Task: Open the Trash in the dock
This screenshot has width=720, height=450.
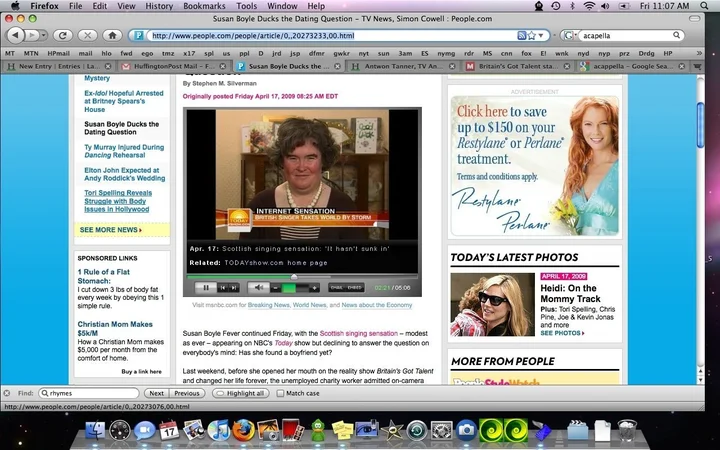Action: click(627, 431)
